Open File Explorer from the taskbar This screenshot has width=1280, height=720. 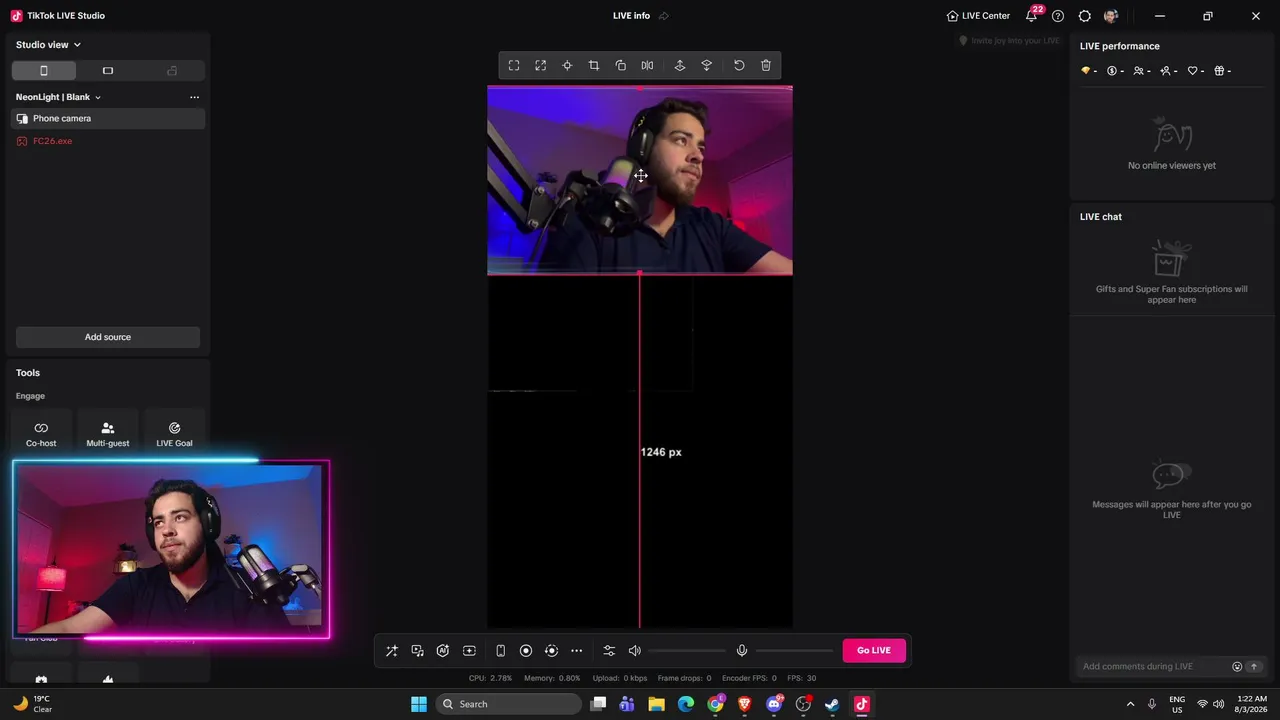click(x=656, y=704)
